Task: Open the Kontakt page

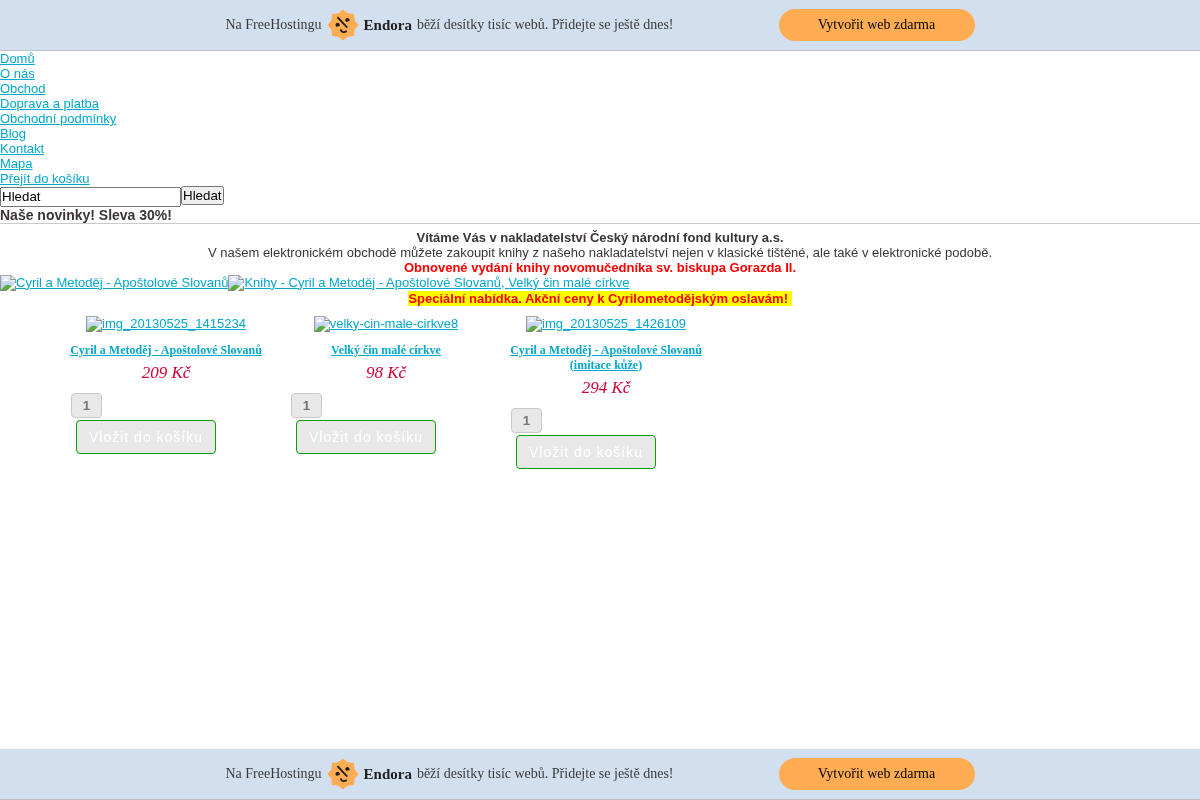Action: click(22, 149)
